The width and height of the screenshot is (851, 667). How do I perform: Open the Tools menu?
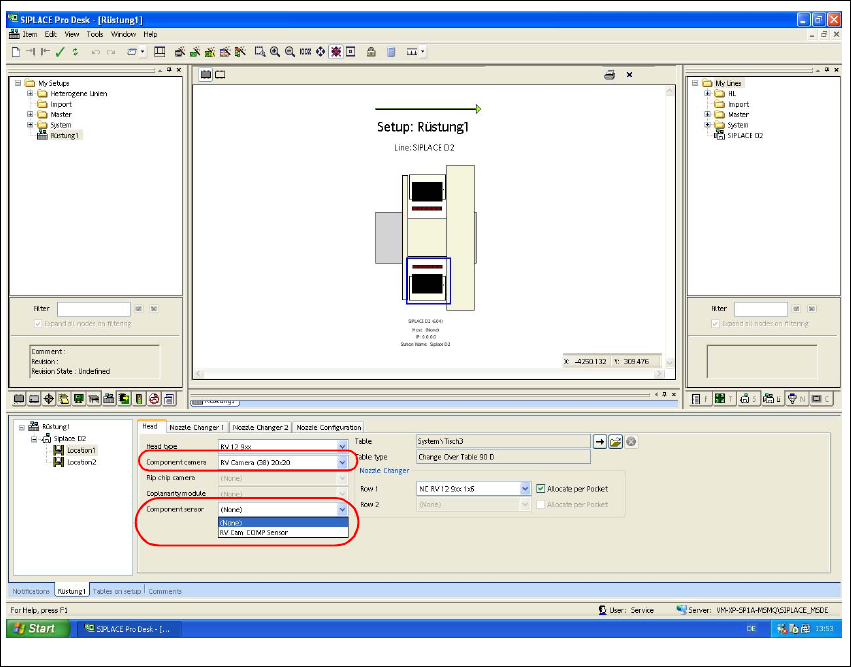pos(95,34)
